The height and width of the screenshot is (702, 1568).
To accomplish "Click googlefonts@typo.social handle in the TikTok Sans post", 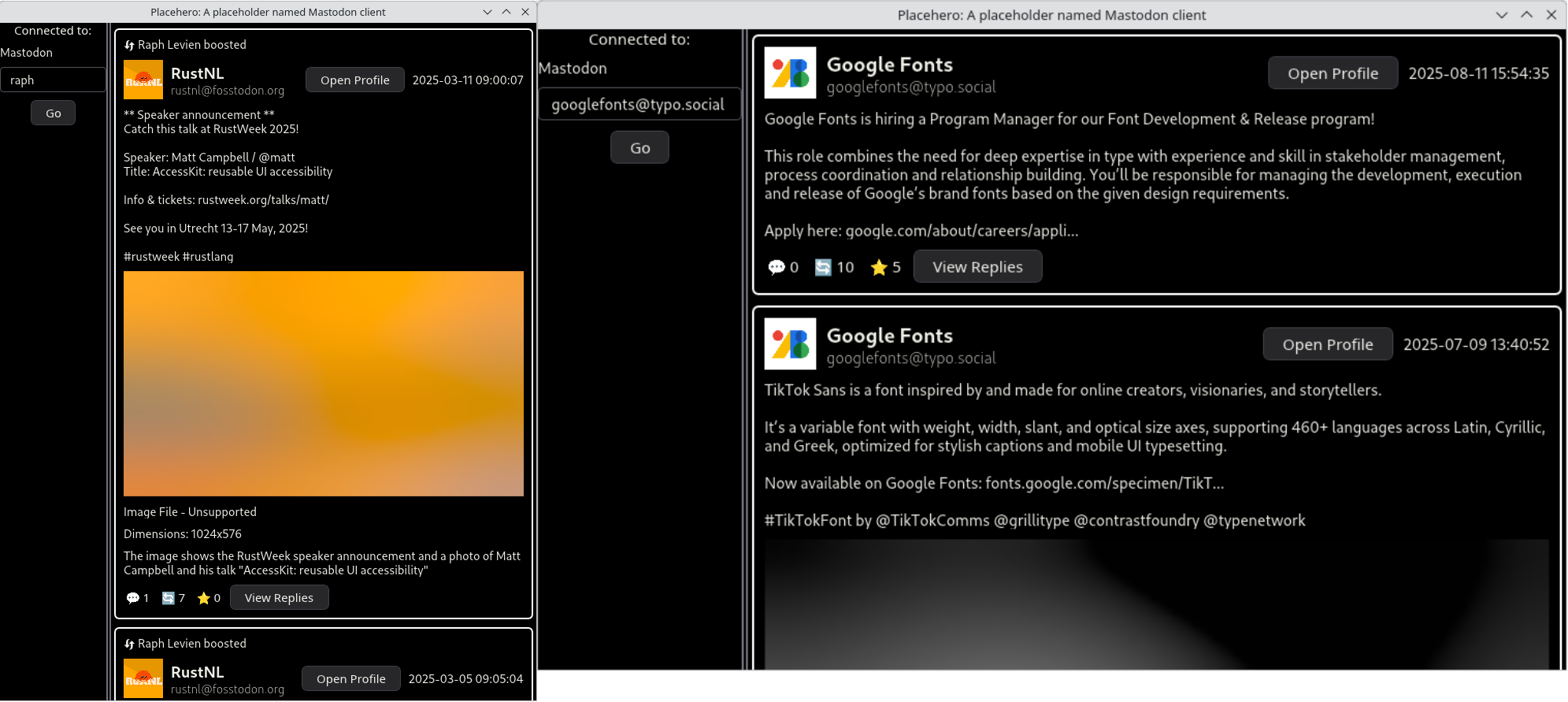I will point(911,358).
